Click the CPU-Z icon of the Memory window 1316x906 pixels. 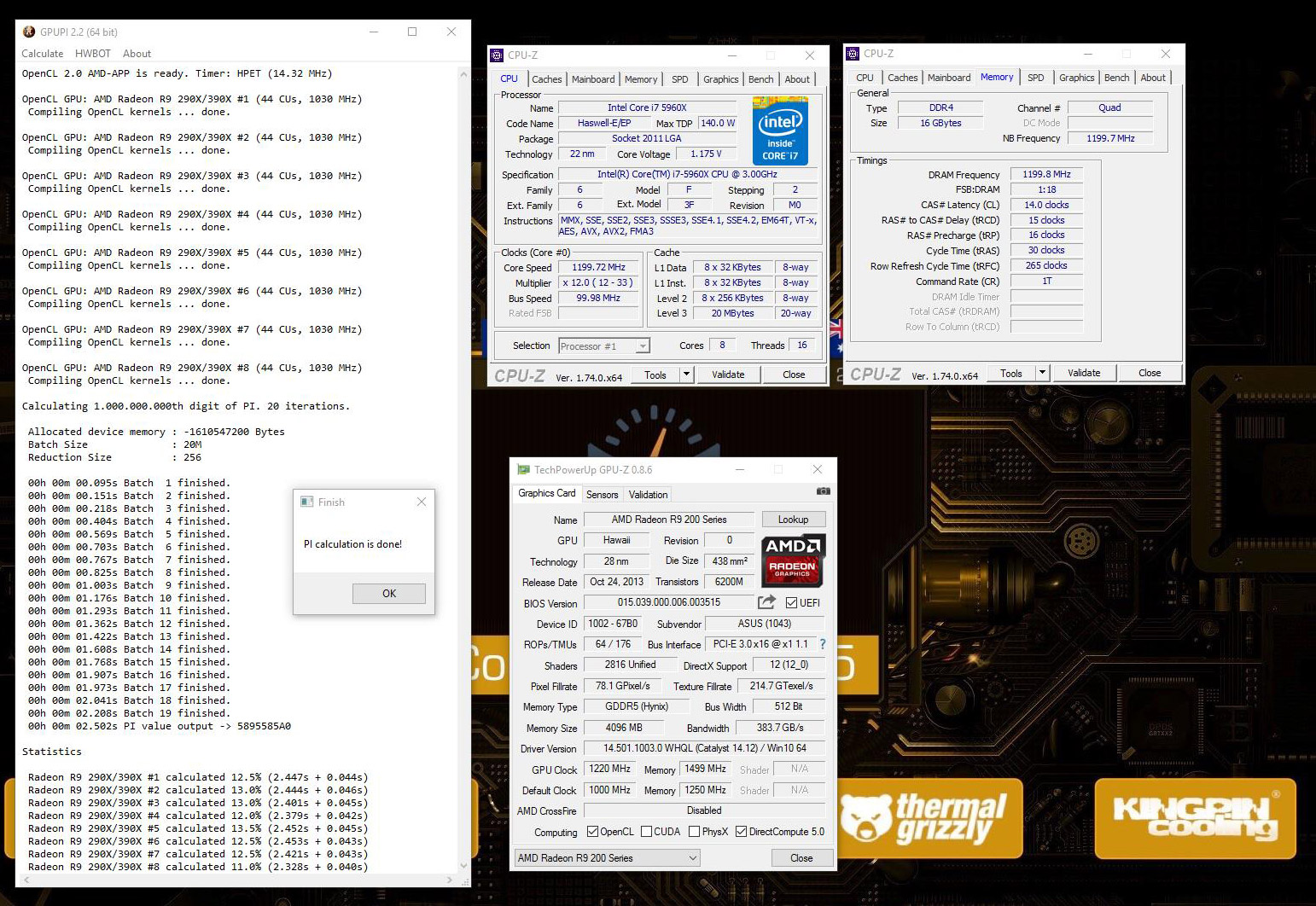[853, 54]
